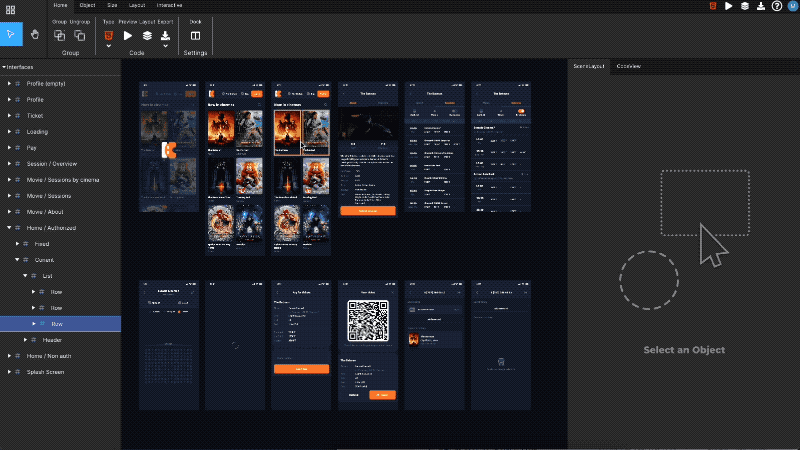Collapse the Content tree node
This screenshot has width=800, height=450.
click(x=17, y=260)
